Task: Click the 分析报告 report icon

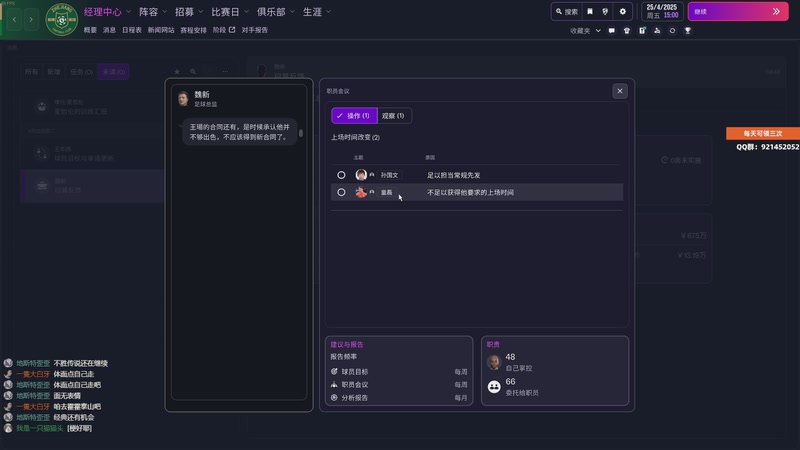Action: click(334, 397)
